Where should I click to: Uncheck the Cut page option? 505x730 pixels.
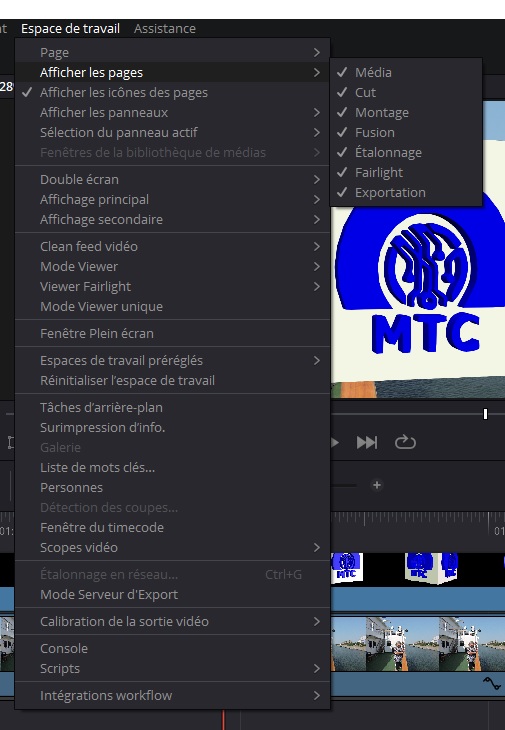406,93
